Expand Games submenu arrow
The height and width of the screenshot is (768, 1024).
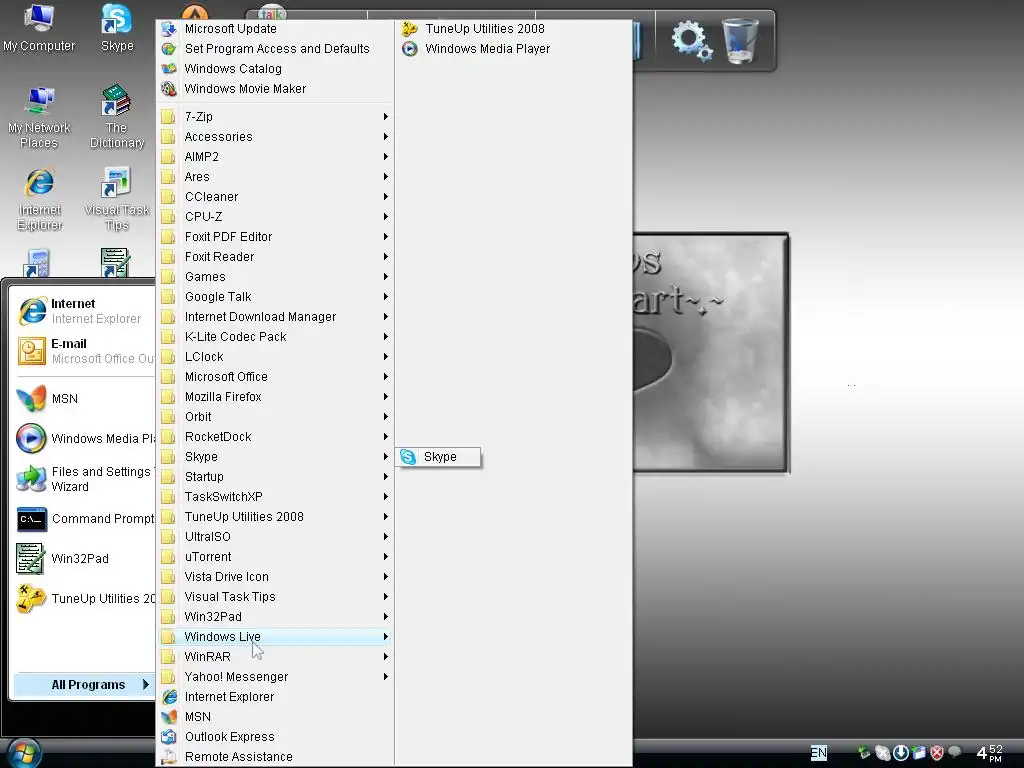(x=385, y=277)
